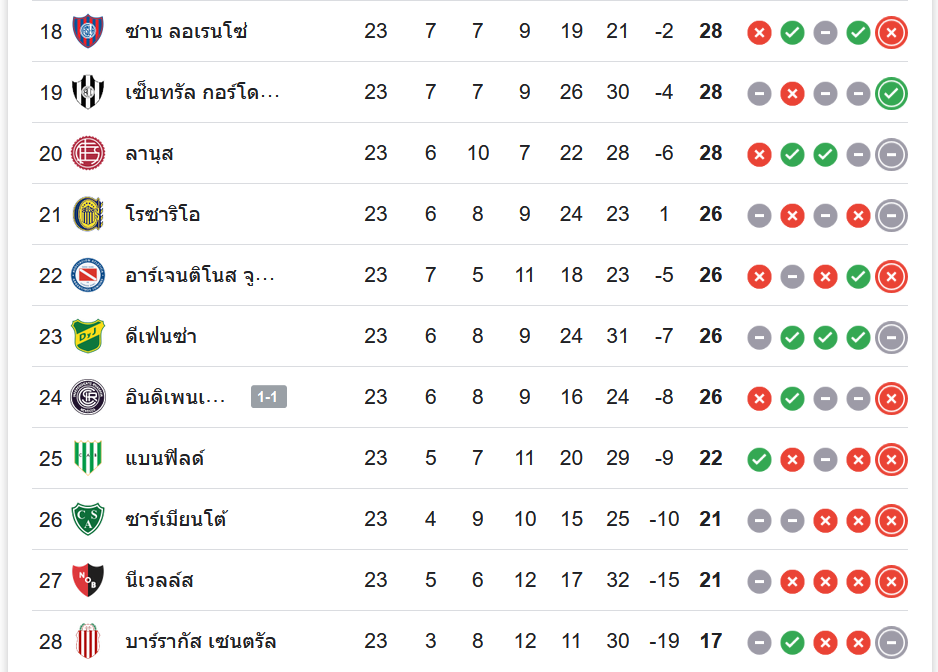Click the Central Córdoba crest in row 19
The height and width of the screenshot is (672, 938).
pos(87,93)
